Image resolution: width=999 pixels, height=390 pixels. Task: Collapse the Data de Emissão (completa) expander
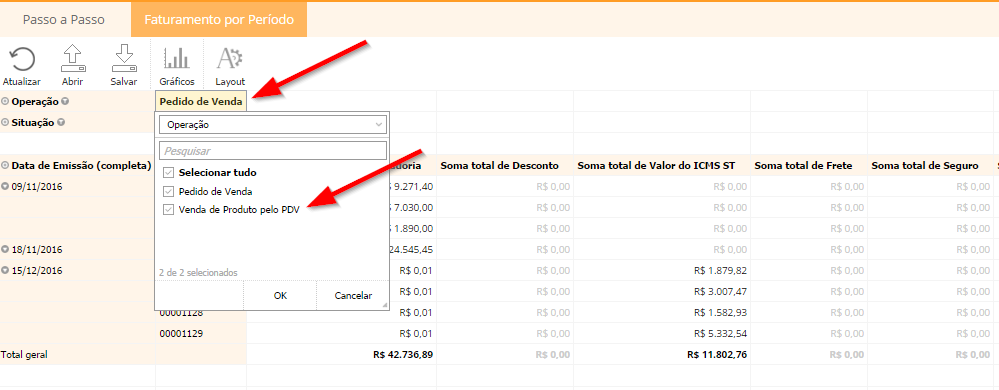pyautogui.click(x=5, y=166)
